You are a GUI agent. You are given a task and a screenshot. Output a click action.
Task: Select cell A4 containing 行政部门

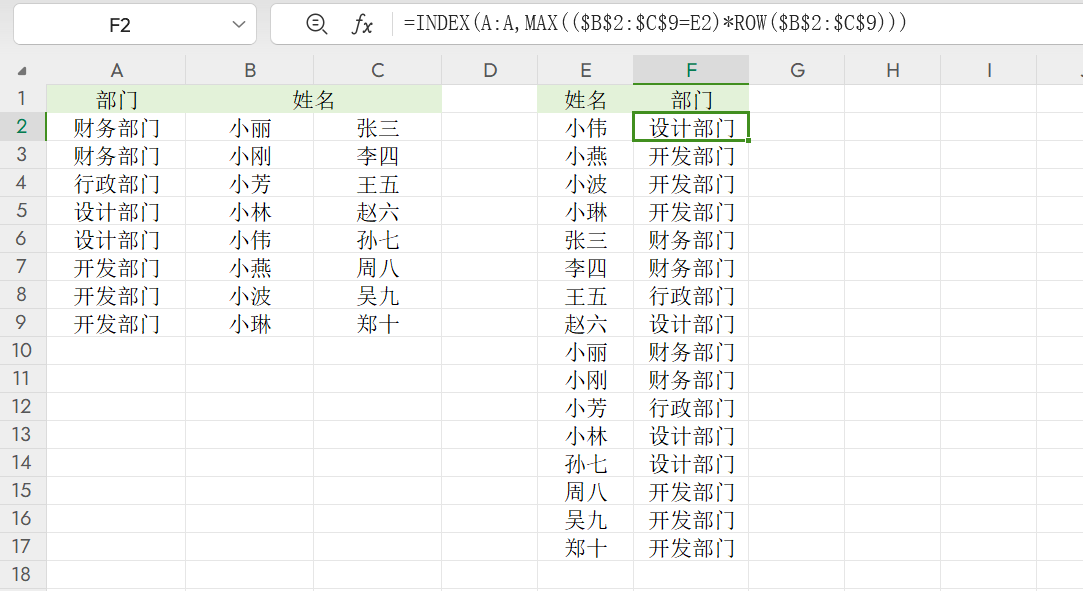[x=117, y=183]
